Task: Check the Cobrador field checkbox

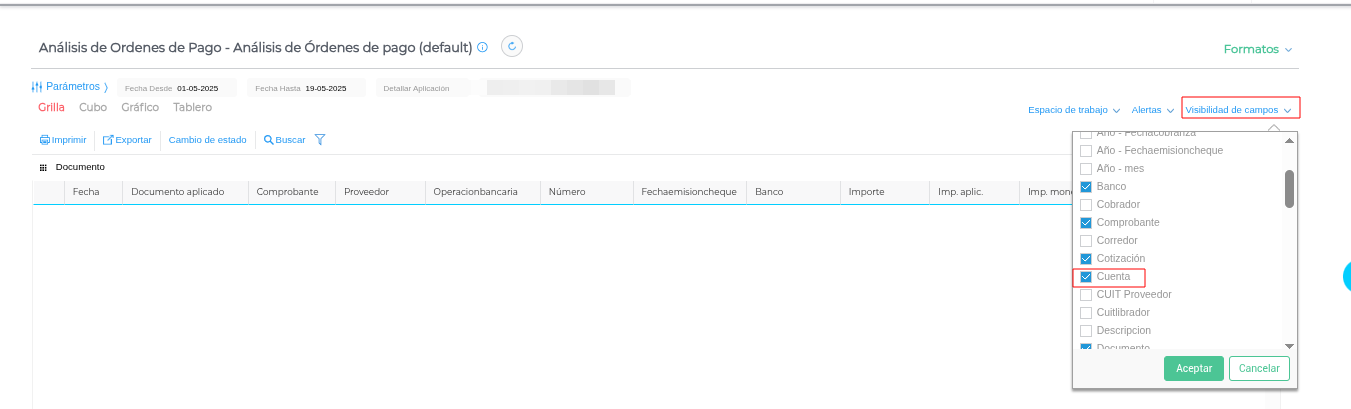Action: point(1086,205)
